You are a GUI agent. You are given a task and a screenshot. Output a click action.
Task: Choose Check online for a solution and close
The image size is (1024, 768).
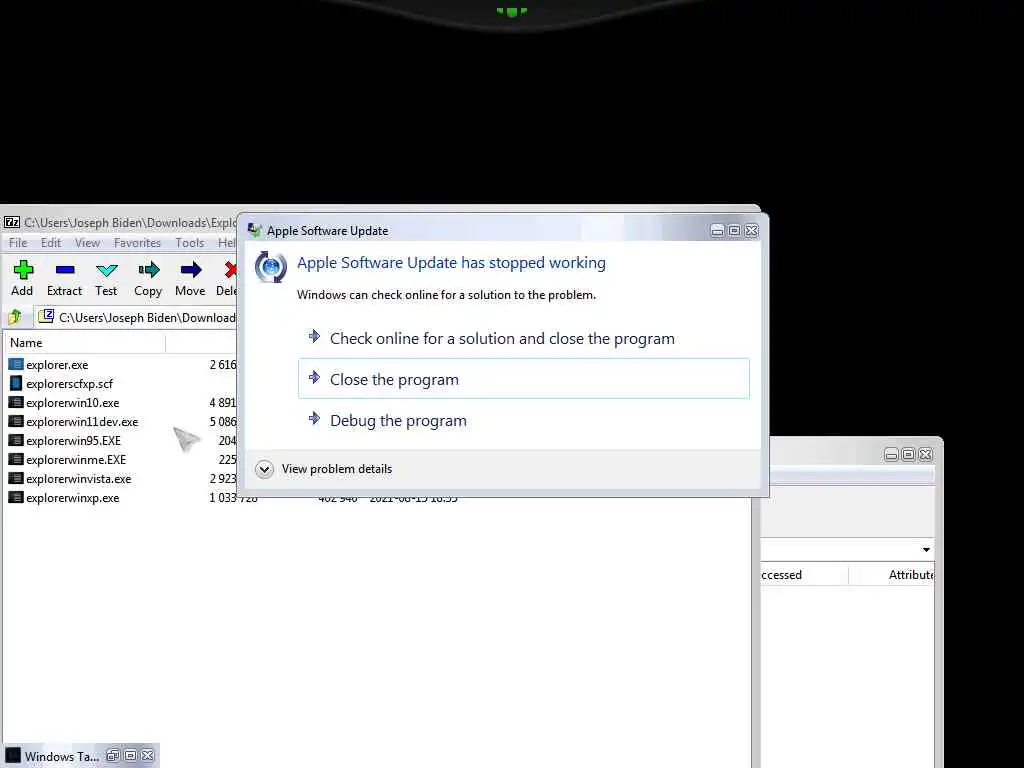524,338
